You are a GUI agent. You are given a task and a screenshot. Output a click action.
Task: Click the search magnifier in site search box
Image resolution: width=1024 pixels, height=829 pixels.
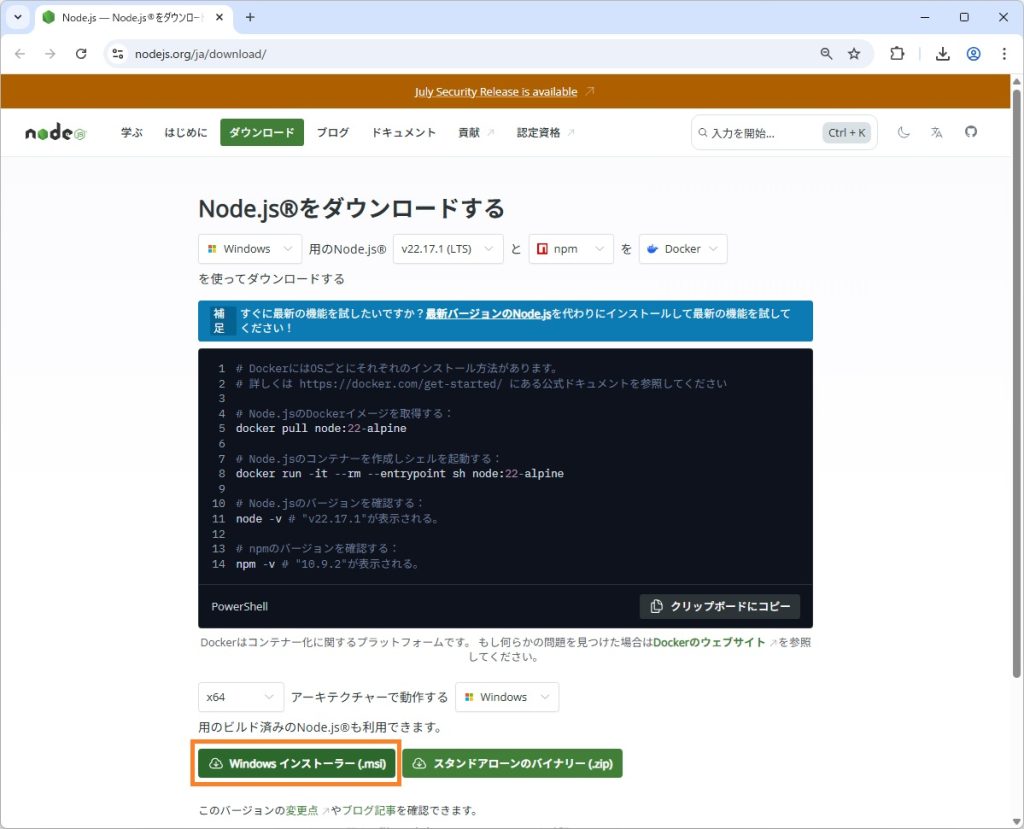703,133
